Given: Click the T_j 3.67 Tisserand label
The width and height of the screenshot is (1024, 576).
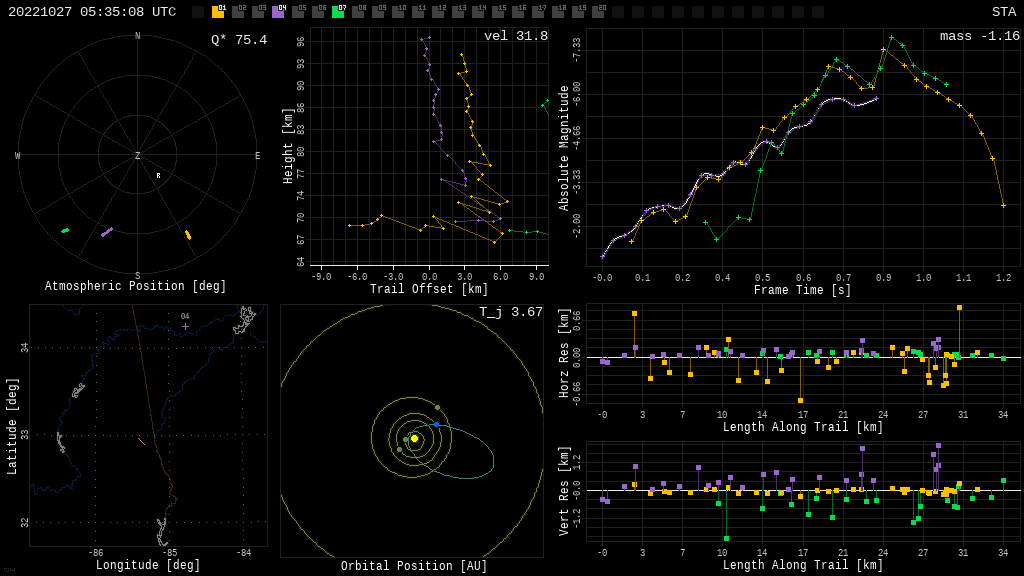Looking at the screenshot, I should point(510,312).
